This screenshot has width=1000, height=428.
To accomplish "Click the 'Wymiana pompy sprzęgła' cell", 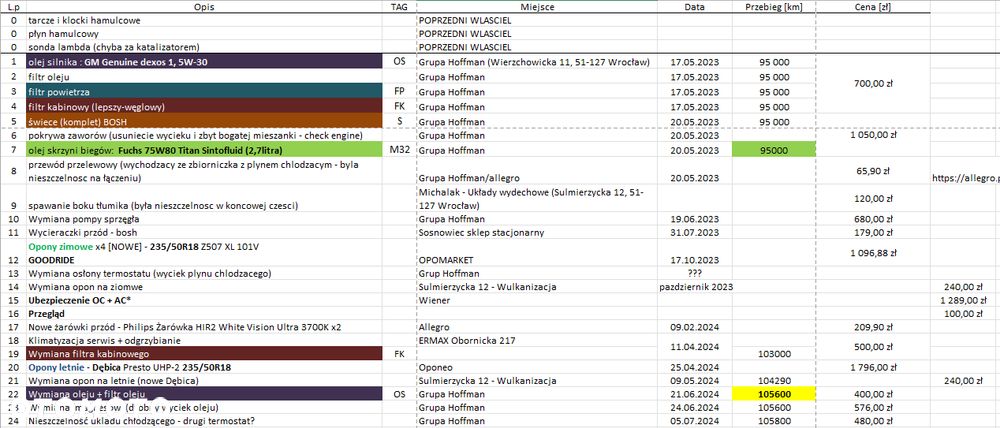I will pos(204,219).
